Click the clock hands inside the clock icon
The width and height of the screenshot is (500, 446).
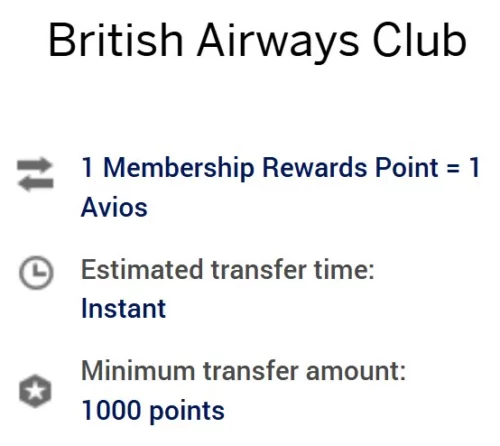coord(38,270)
